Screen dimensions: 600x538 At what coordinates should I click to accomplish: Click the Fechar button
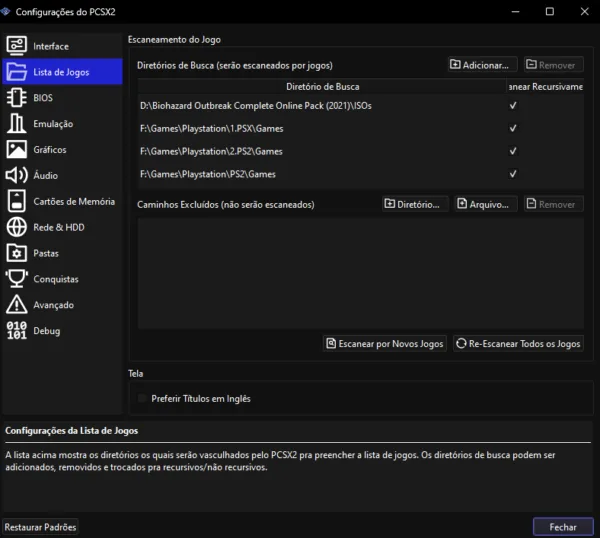click(563, 527)
